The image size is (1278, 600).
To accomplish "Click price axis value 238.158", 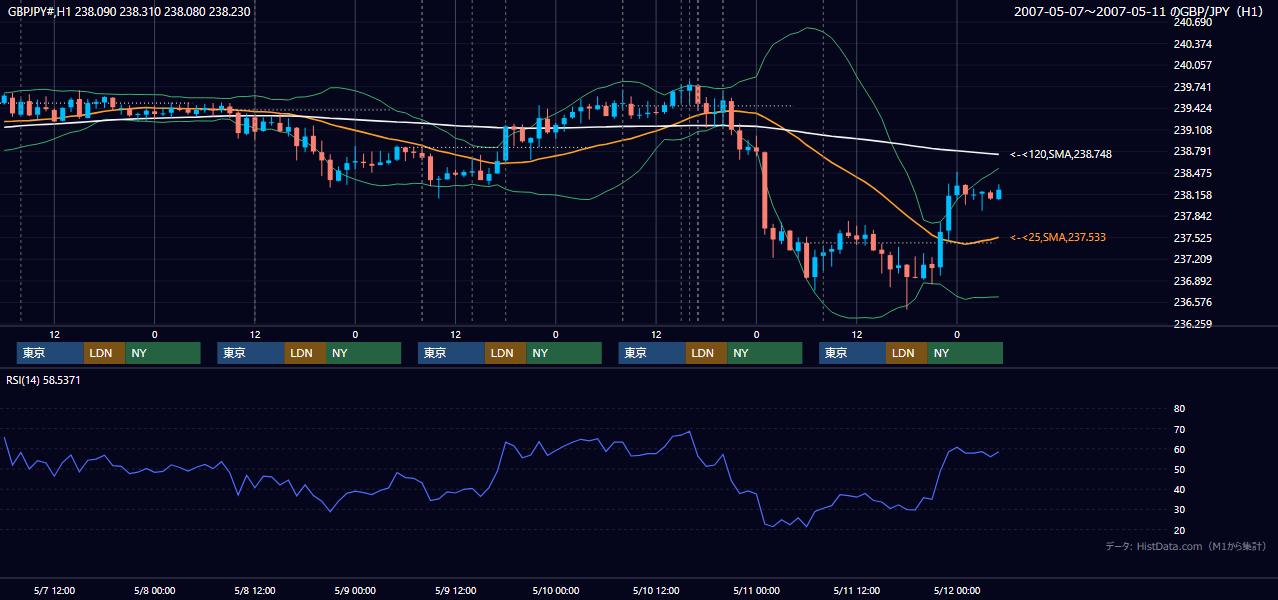I will pyautogui.click(x=1193, y=195).
